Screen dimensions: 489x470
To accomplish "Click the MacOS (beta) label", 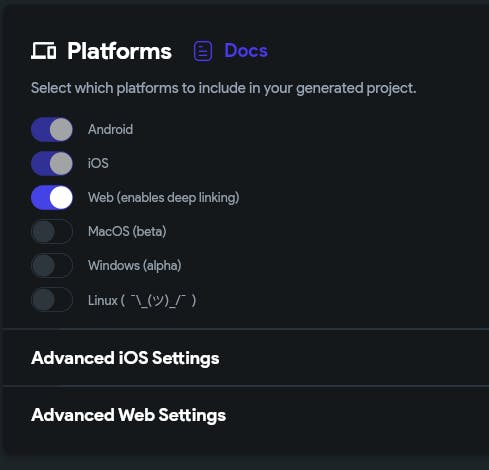I will point(127,232).
